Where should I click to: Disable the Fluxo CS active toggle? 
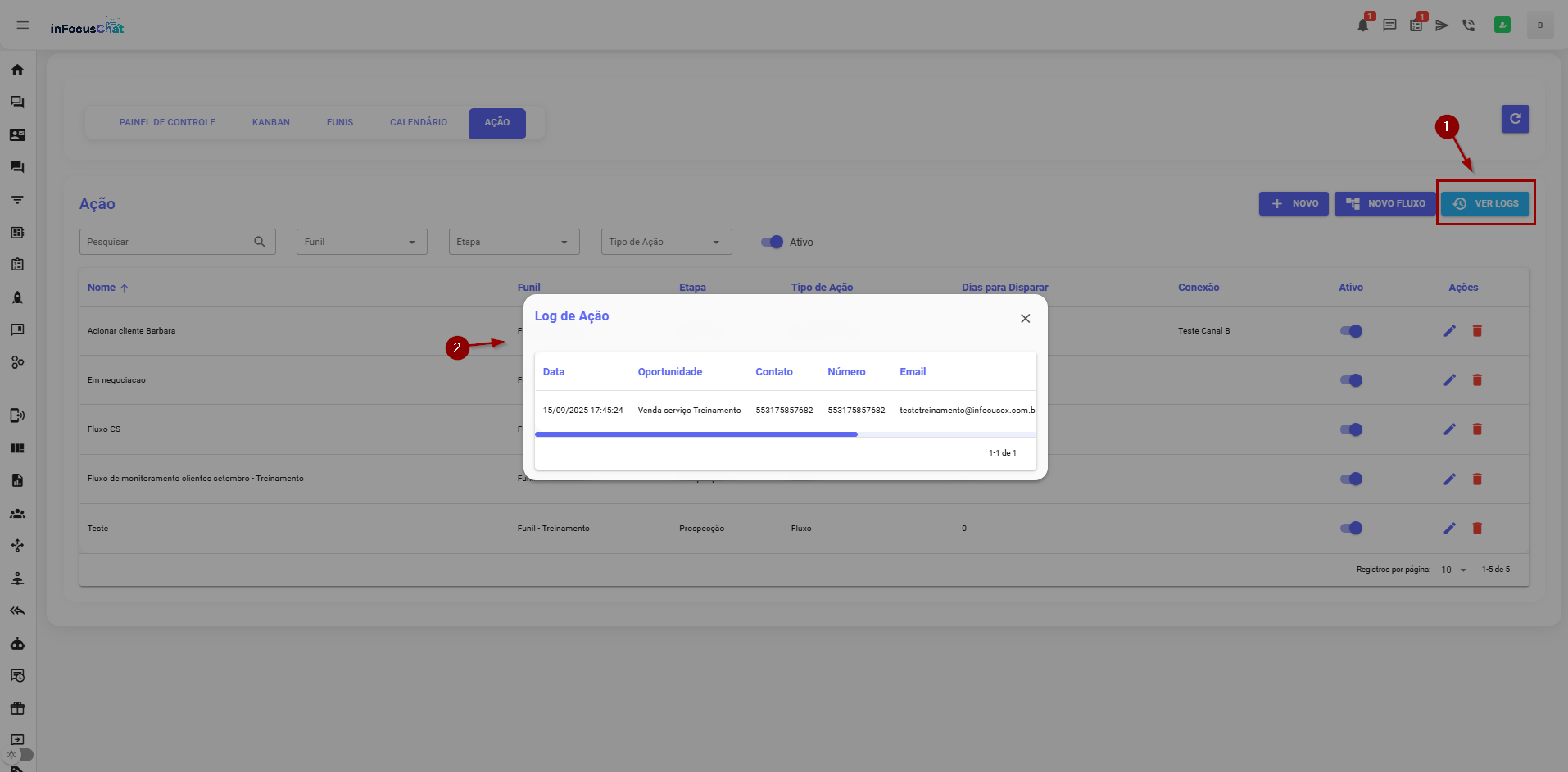coord(1351,429)
